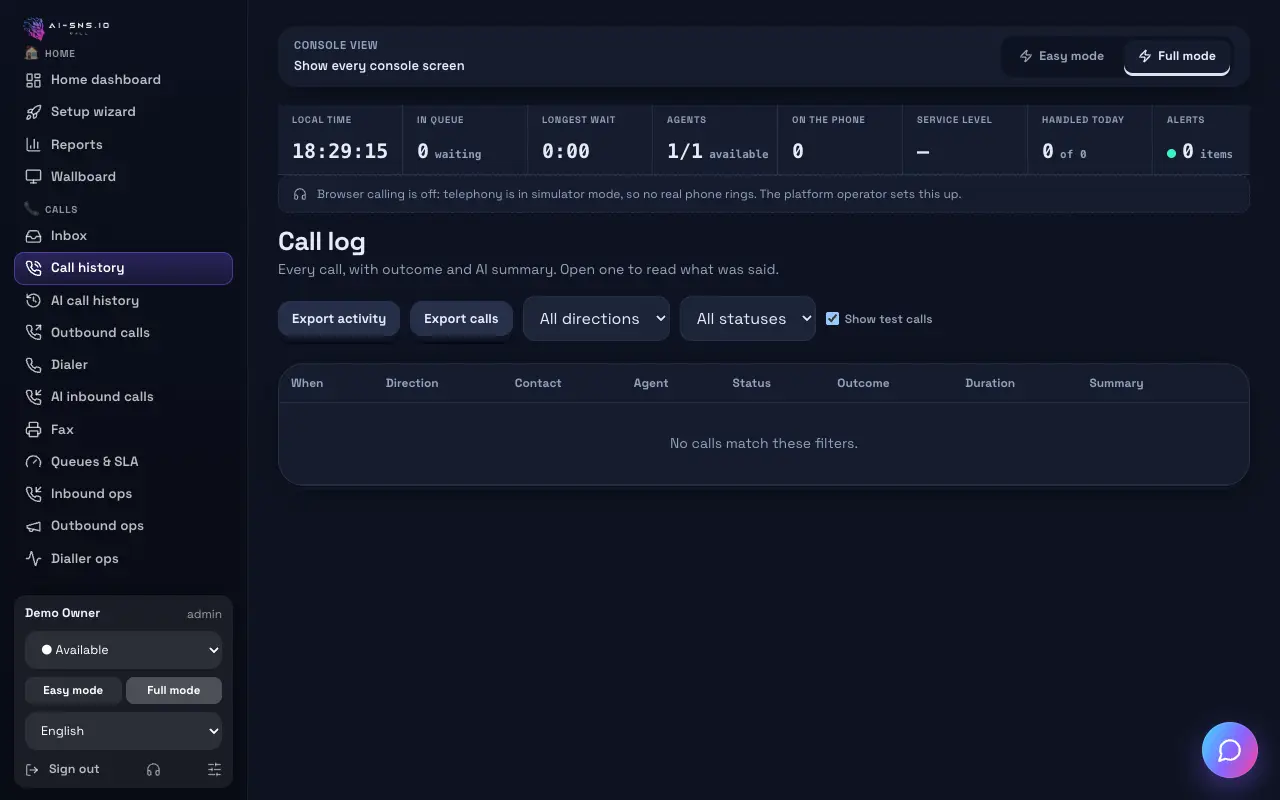Click the Fax printer icon

(x=33, y=429)
